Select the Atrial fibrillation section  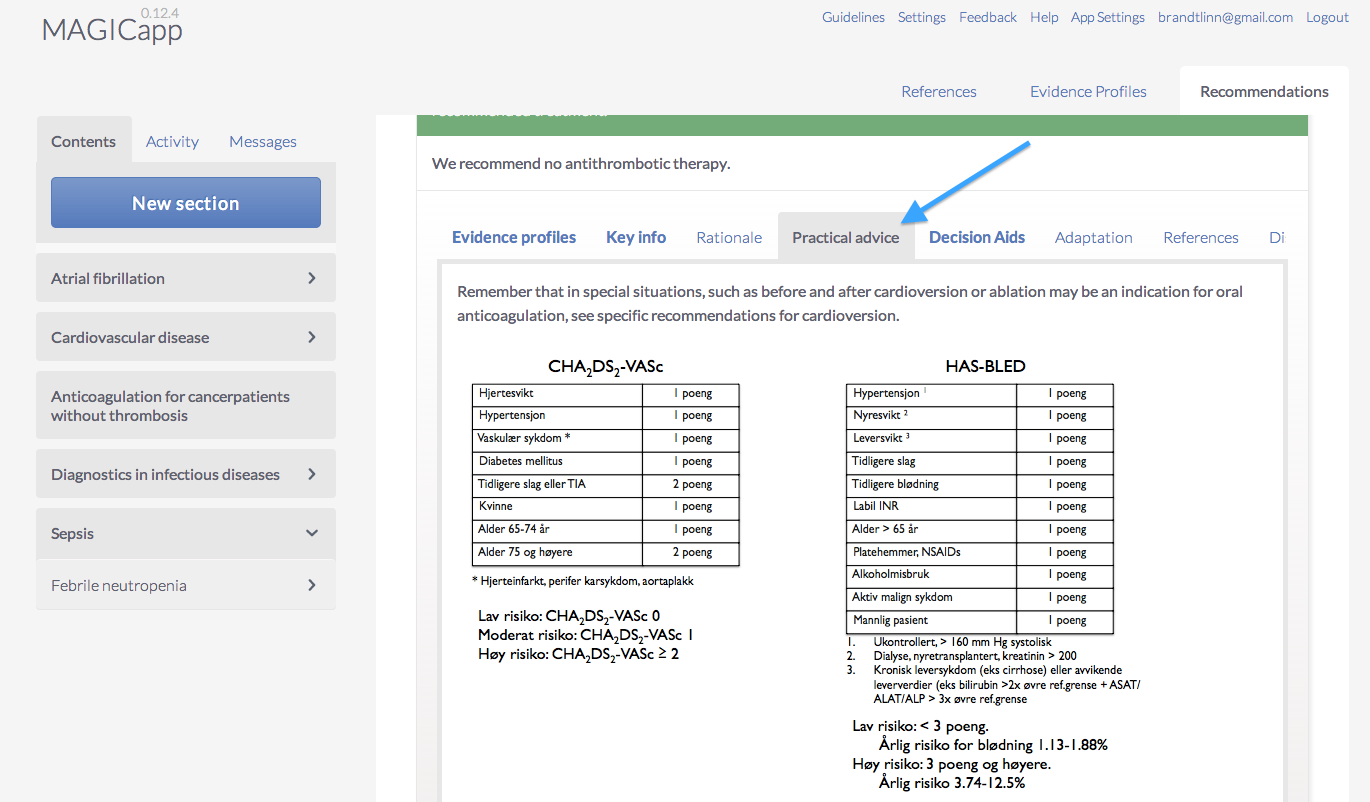[x=186, y=278]
